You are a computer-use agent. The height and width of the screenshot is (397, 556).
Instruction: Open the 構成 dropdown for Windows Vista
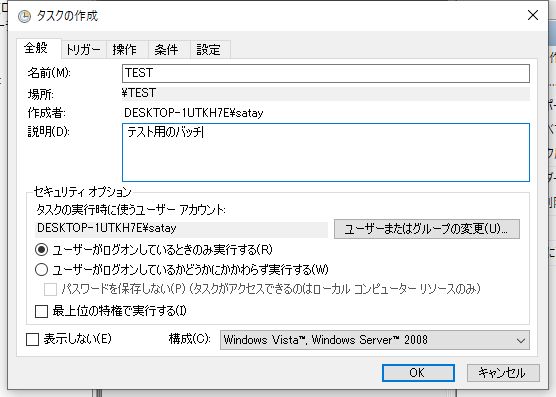click(374, 340)
